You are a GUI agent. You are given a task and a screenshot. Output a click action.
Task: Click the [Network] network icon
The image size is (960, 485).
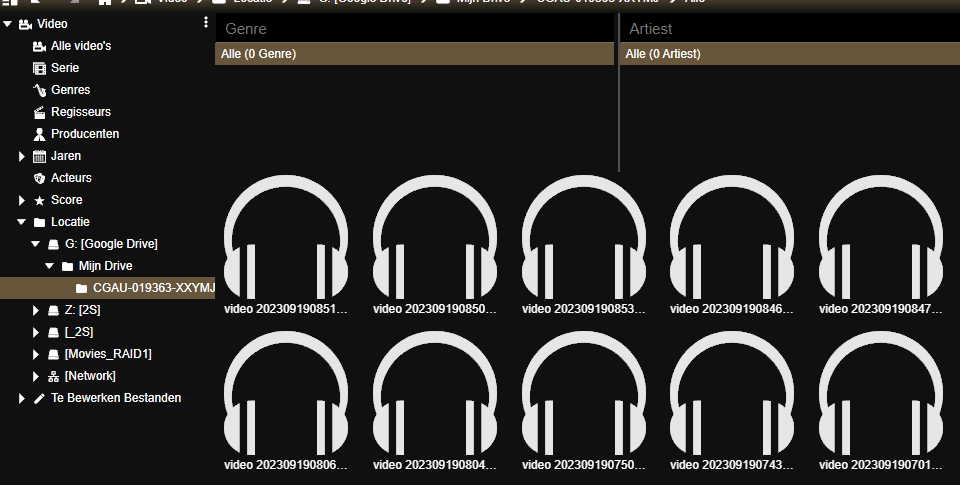(53, 377)
